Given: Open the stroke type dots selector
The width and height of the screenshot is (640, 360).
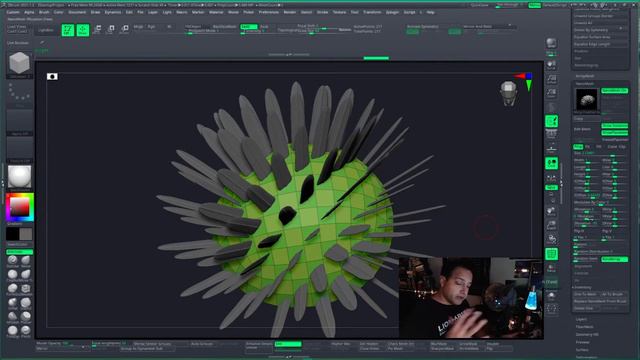Looking at the screenshot, I should point(19,93).
